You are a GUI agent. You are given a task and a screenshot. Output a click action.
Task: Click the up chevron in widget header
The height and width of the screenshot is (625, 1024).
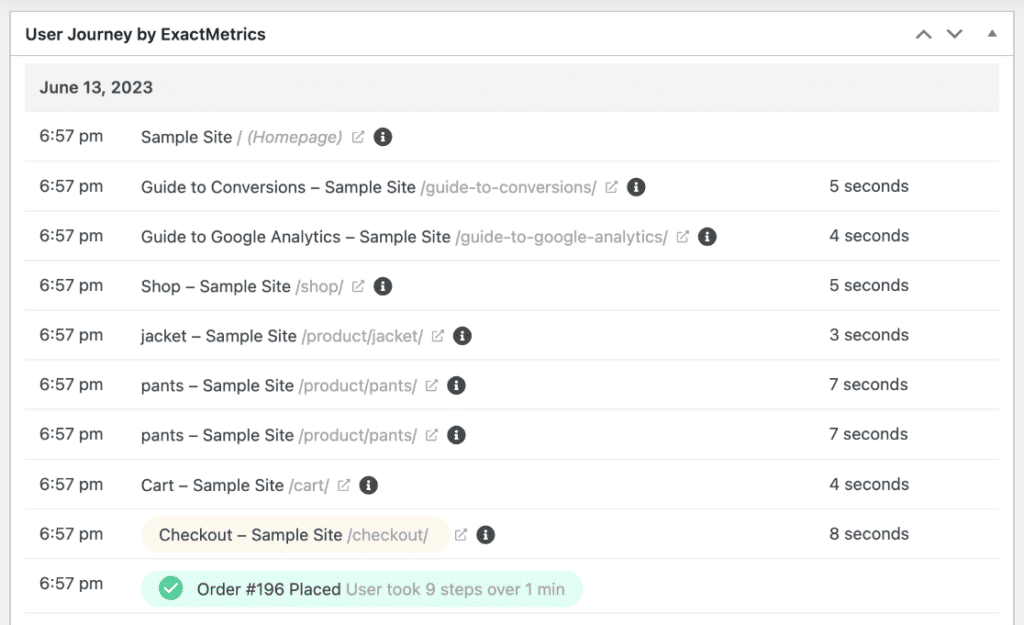tap(922, 33)
